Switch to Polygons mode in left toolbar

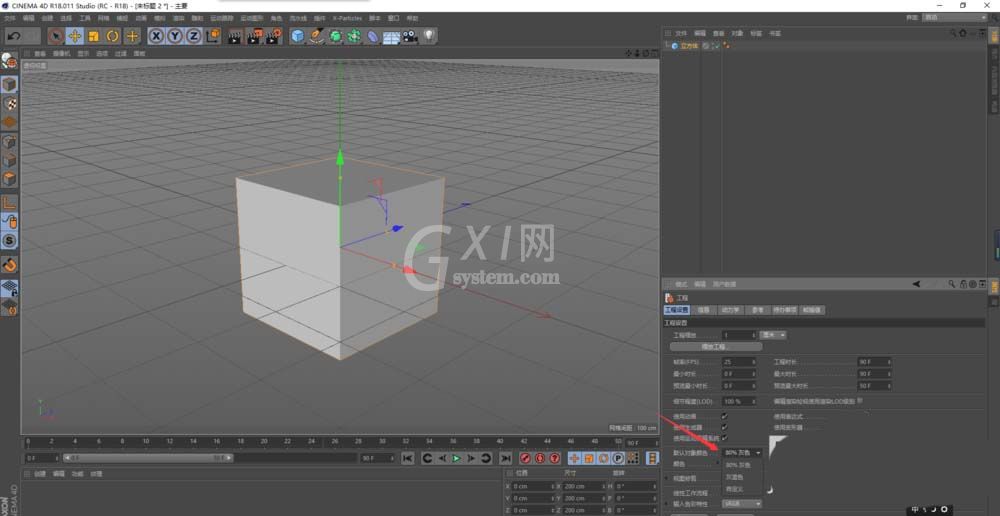click(x=10, y=180)
